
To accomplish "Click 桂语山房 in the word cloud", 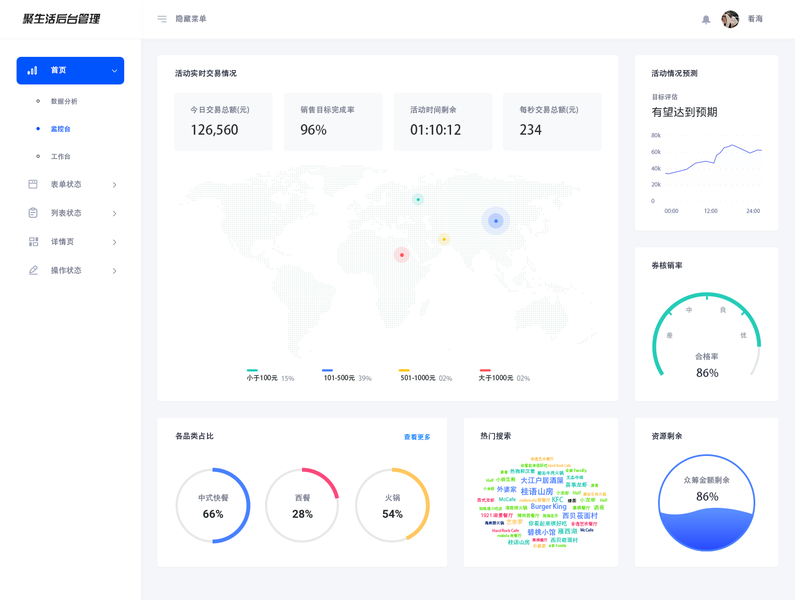I will coord(537,491).
